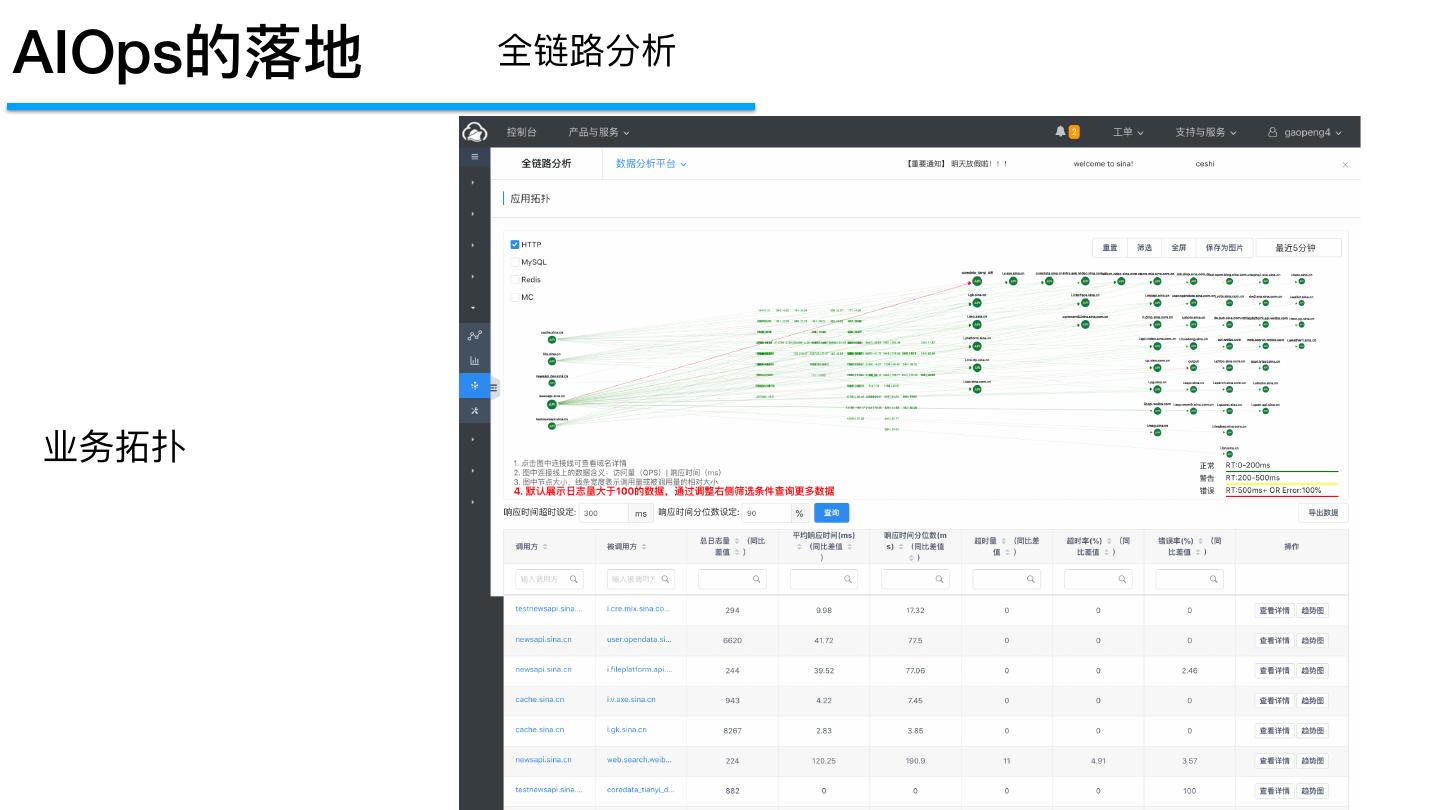Click the tools icon below the topology icon

[474, 410]
